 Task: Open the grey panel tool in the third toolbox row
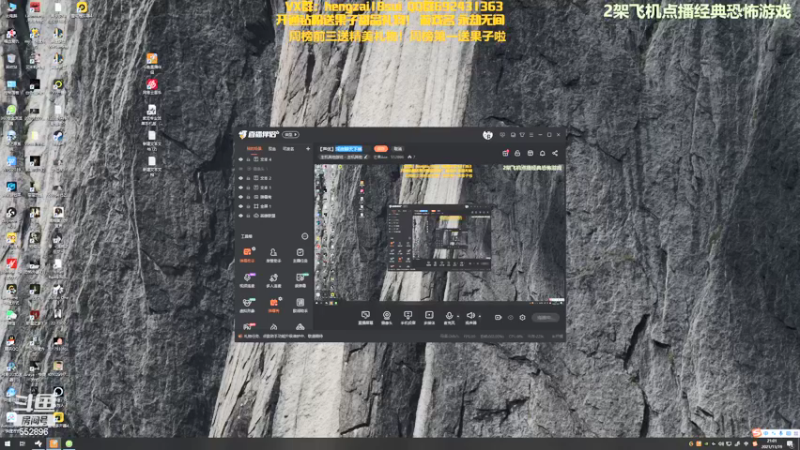300,305
